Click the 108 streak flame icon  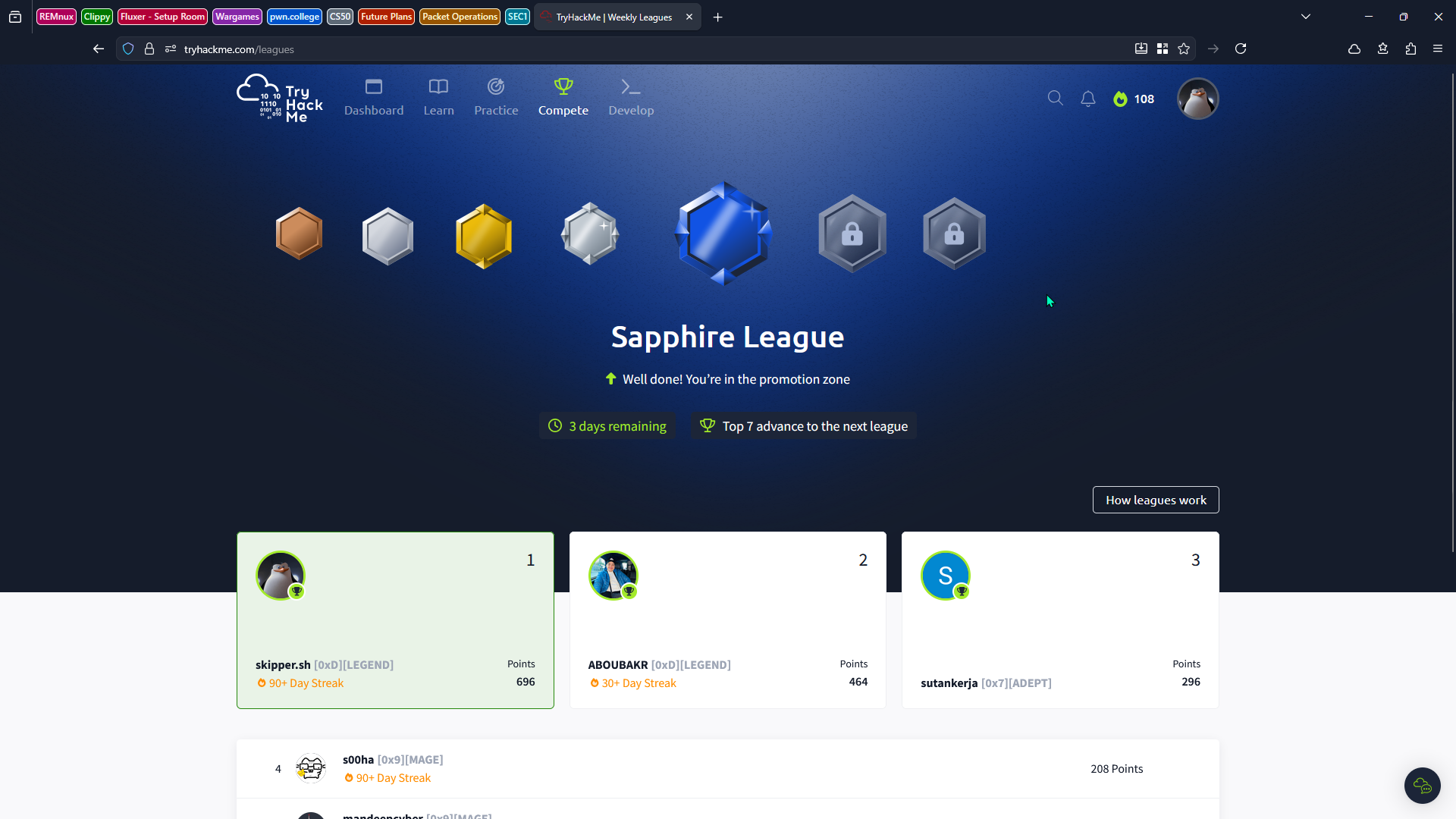(1120, 99)
